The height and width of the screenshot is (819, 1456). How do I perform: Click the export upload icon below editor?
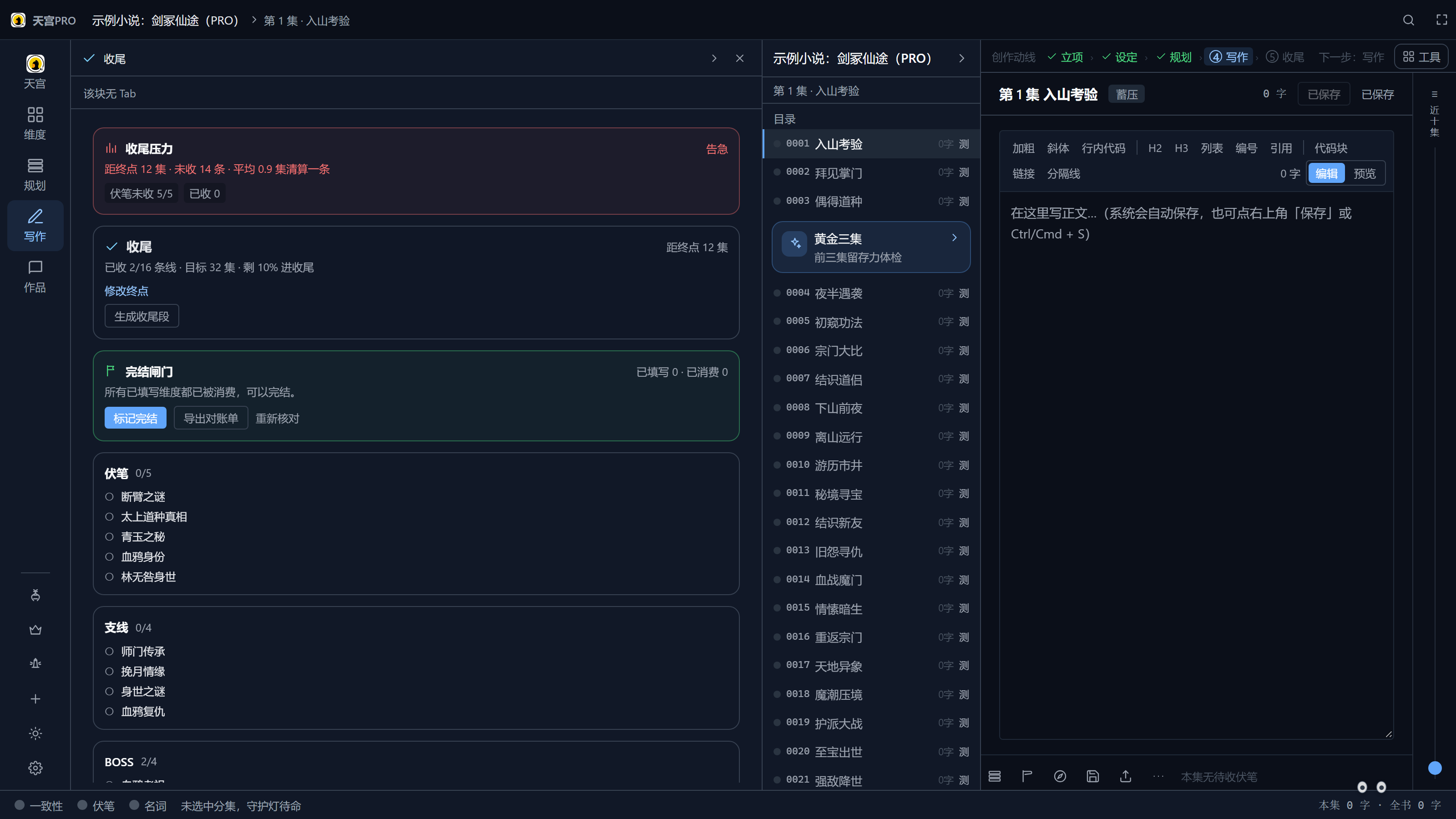(x=1125, y=776)
